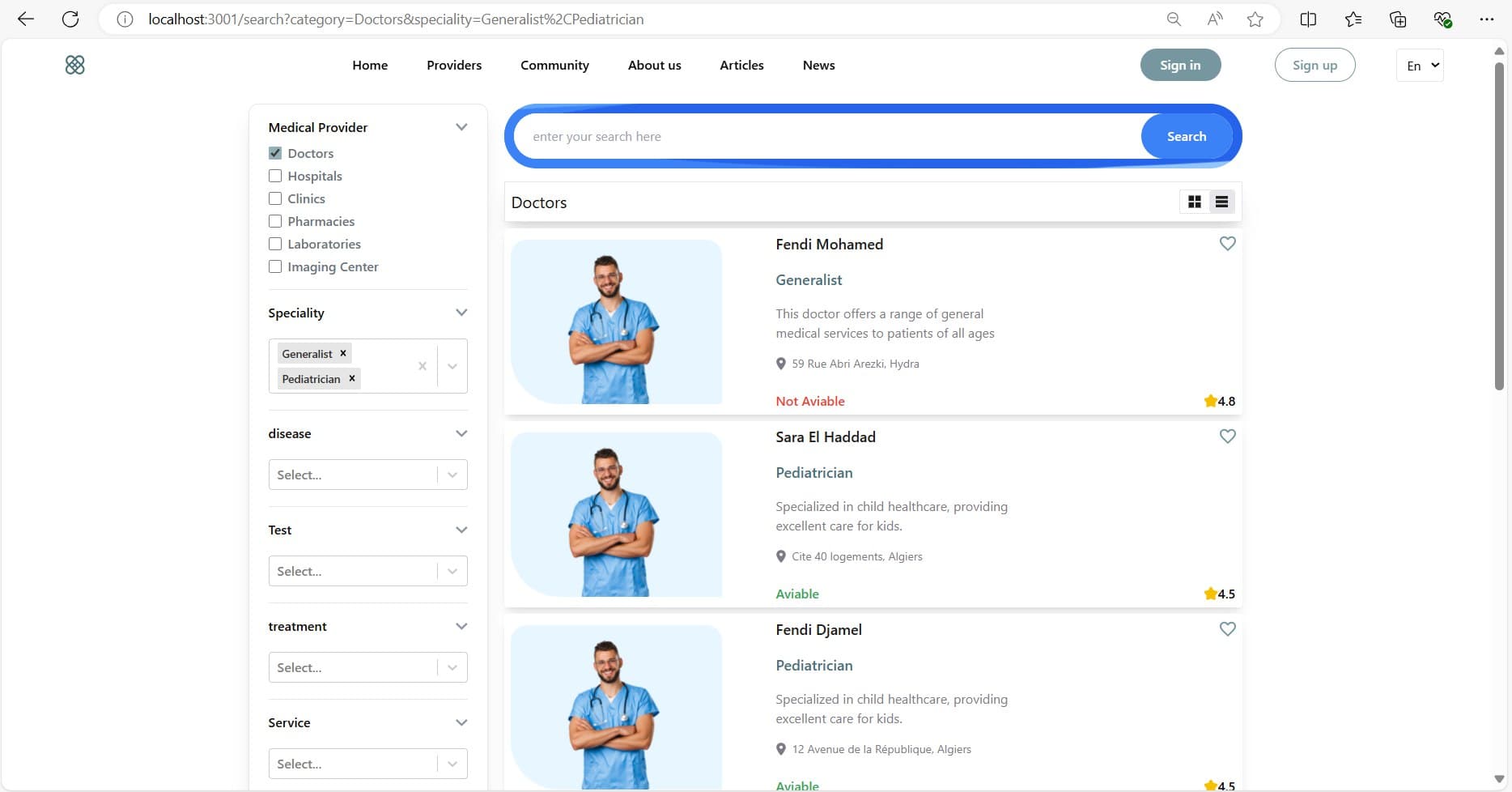Click the site logo icon
The height and width of the screenshot is (792, 1512).
[x=74, y=65]
